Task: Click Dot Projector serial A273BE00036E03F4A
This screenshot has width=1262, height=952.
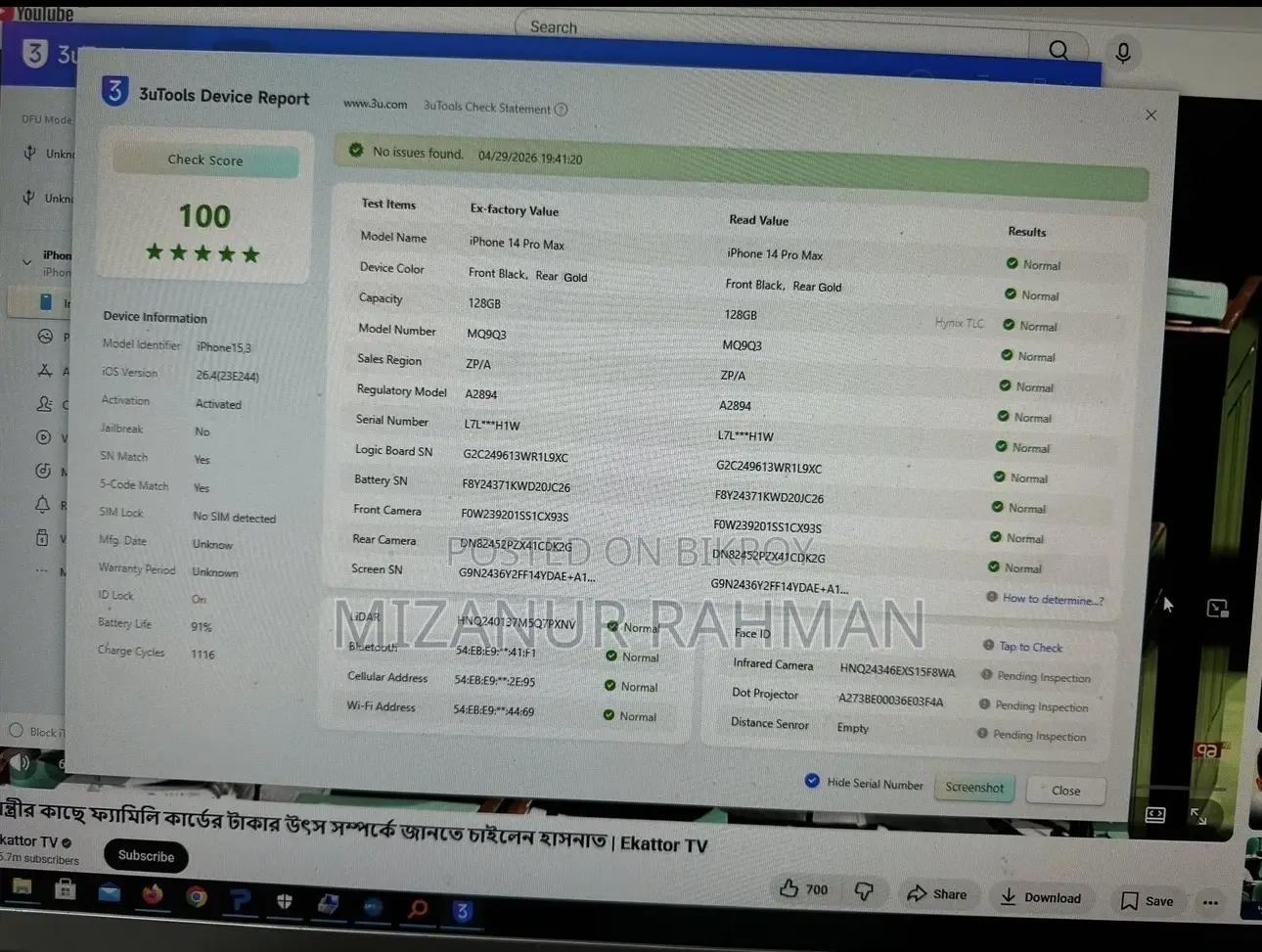Action: 890,701
